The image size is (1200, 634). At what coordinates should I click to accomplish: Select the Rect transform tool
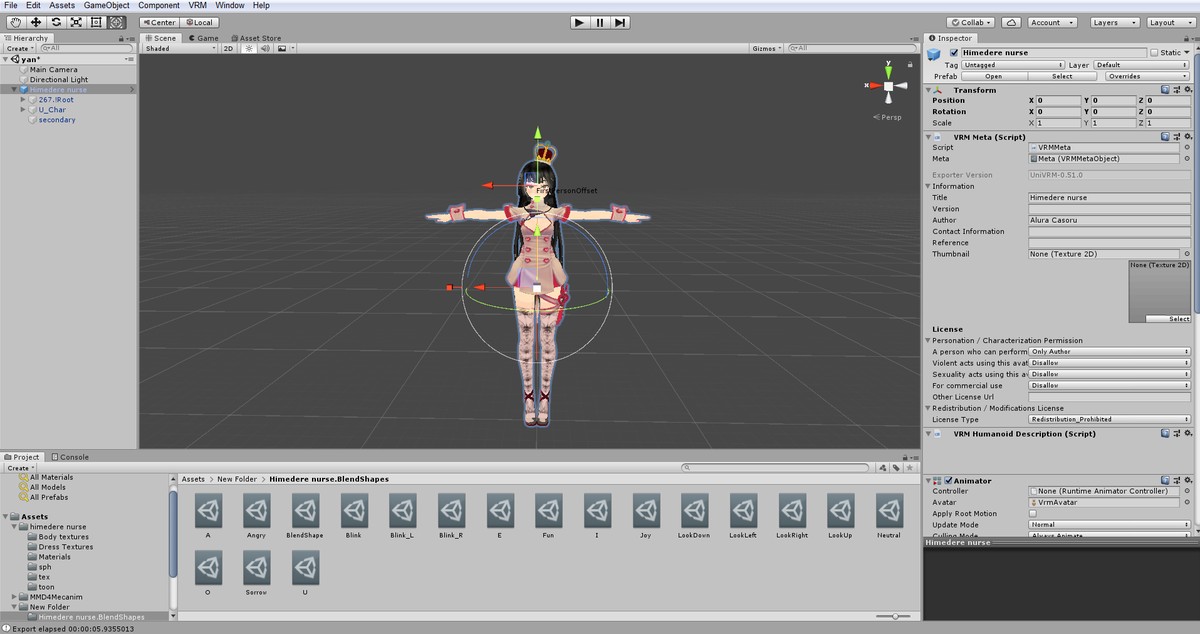click(96, 22)
